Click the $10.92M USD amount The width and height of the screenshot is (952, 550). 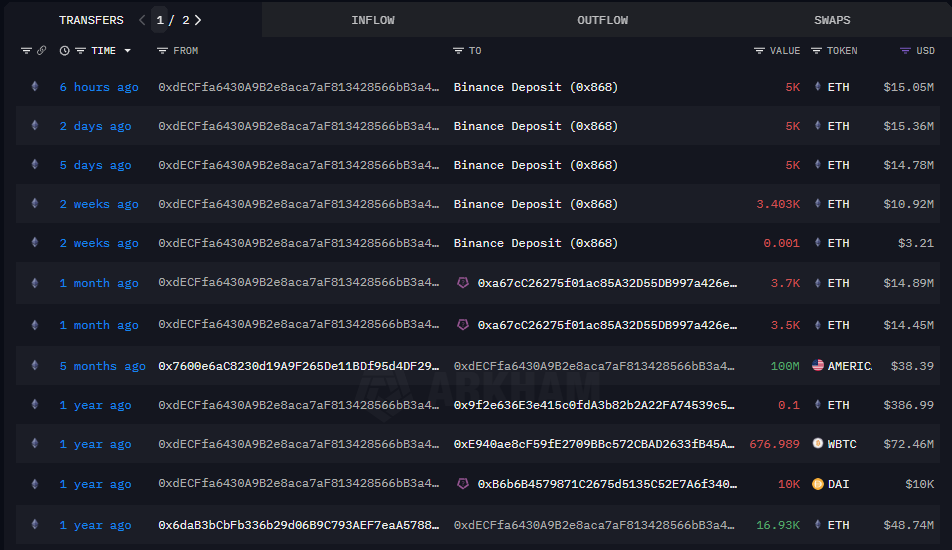pyautogui.click(x=908, y=204)
